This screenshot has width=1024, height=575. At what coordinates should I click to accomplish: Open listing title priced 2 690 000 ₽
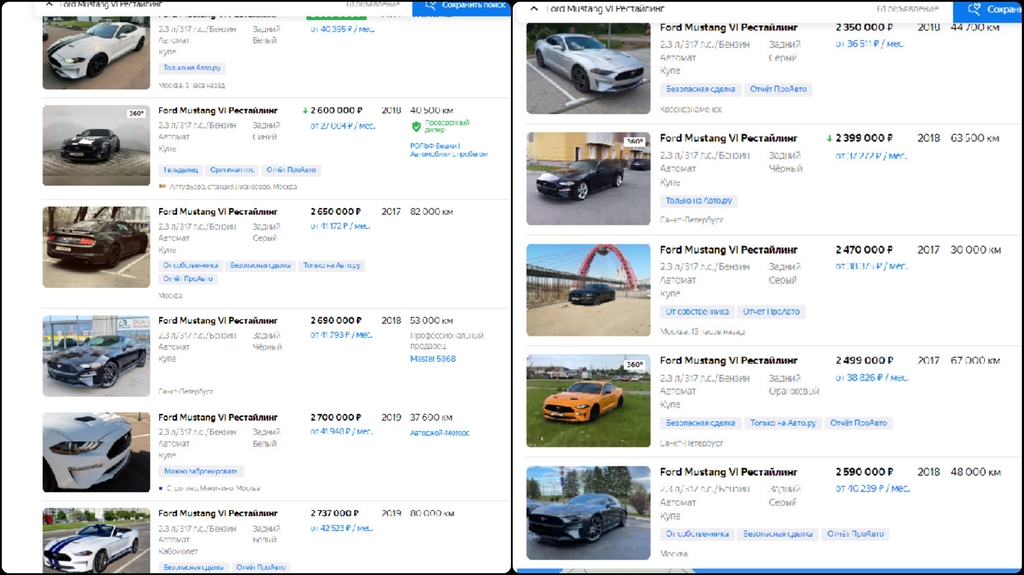coord(218,321)
